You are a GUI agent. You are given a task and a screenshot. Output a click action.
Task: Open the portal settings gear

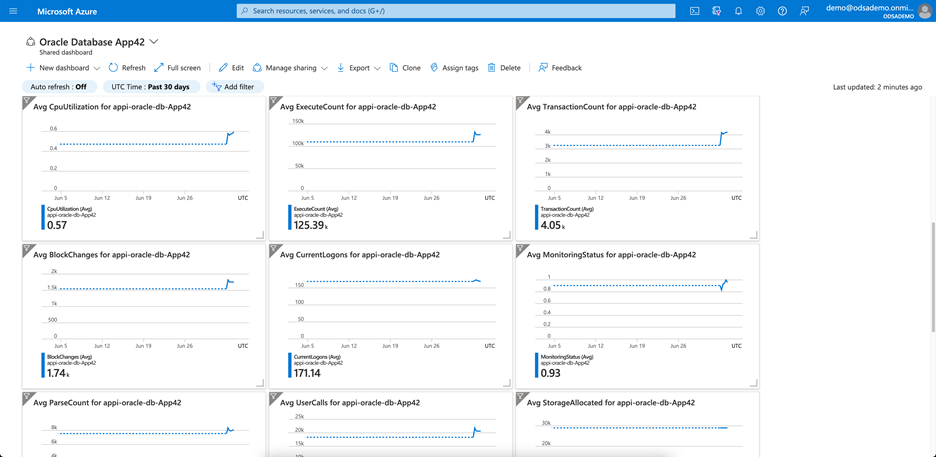pos(760,11)
